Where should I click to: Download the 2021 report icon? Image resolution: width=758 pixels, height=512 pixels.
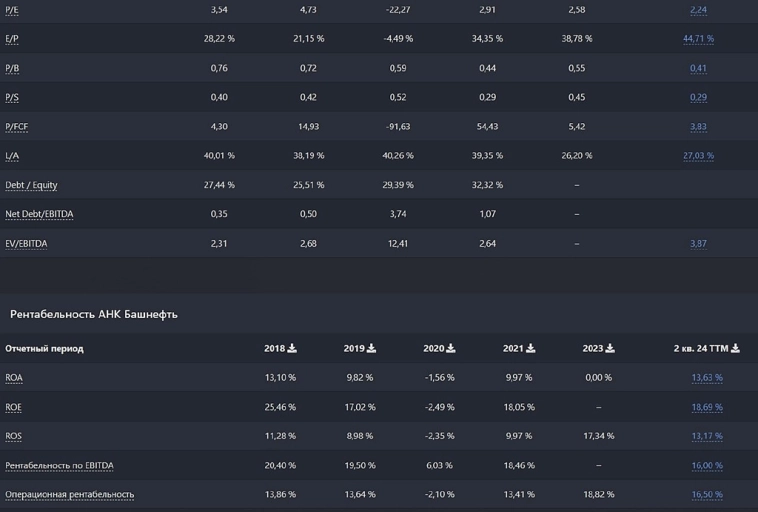[x=531, y=349]
